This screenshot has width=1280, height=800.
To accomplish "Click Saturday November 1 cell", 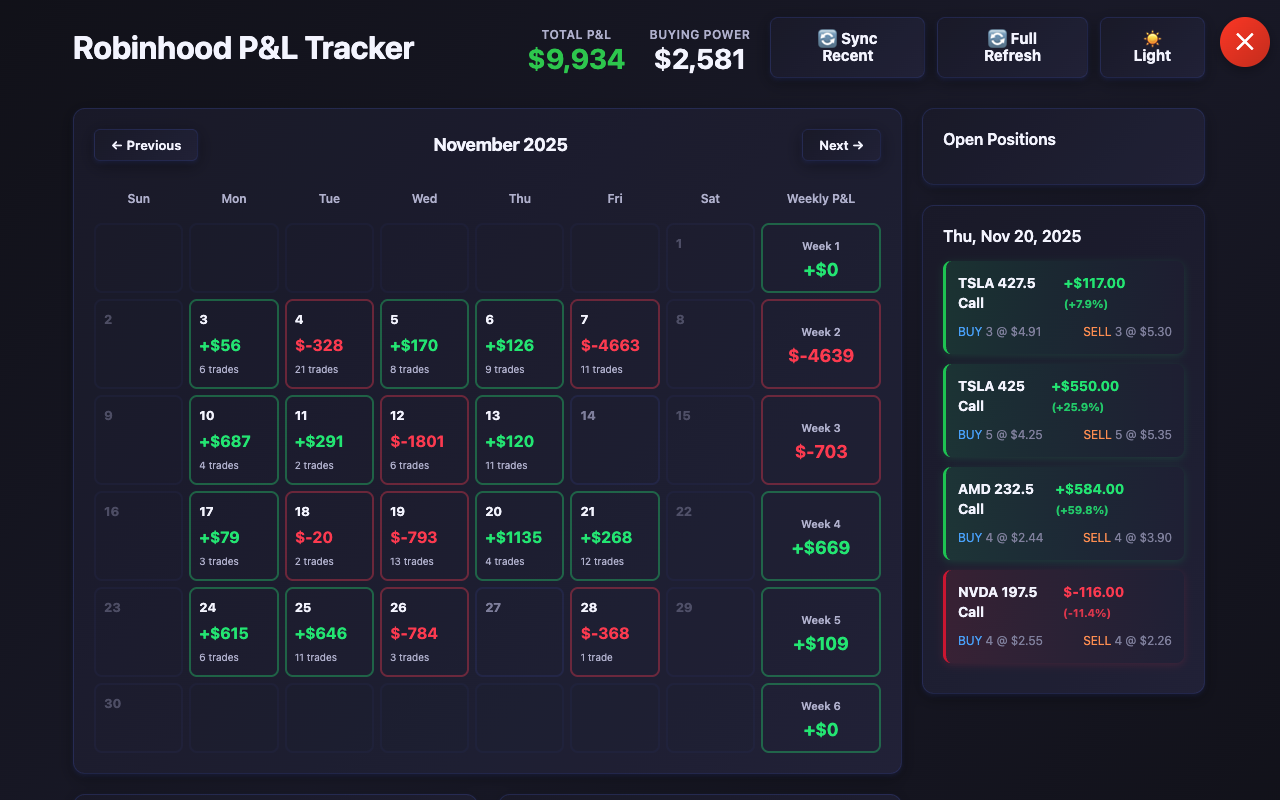I will [710, 258].
